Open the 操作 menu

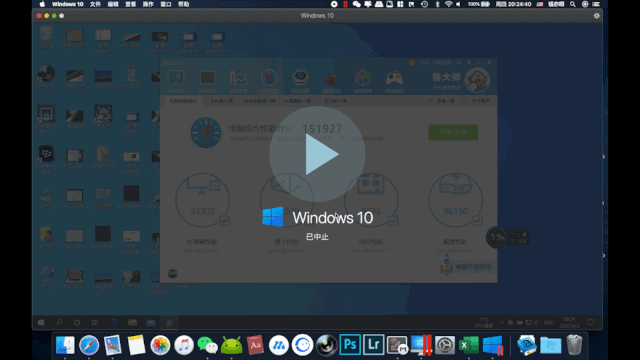coord(148,4)
